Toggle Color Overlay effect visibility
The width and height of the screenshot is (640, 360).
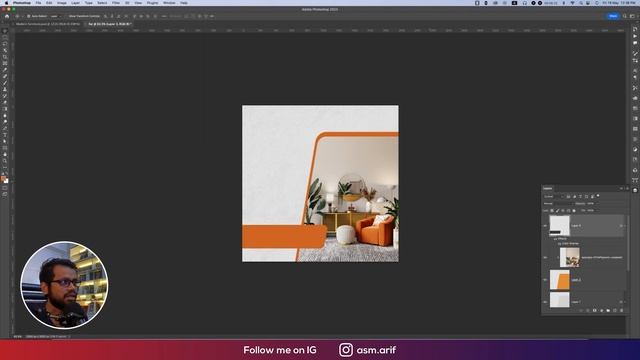[x=560, y=244]
